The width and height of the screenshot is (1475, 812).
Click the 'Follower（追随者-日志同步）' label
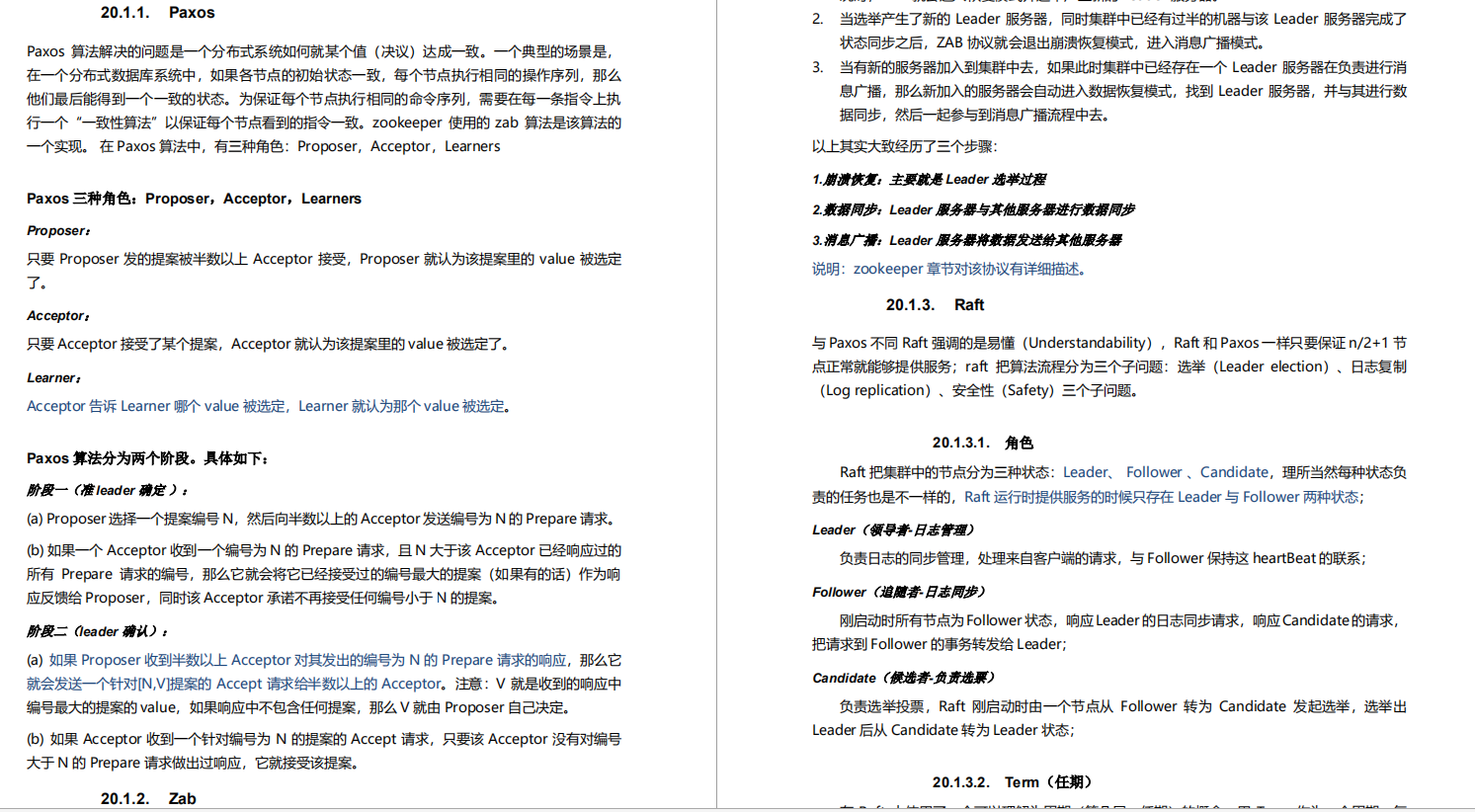(x=899, y=592)
